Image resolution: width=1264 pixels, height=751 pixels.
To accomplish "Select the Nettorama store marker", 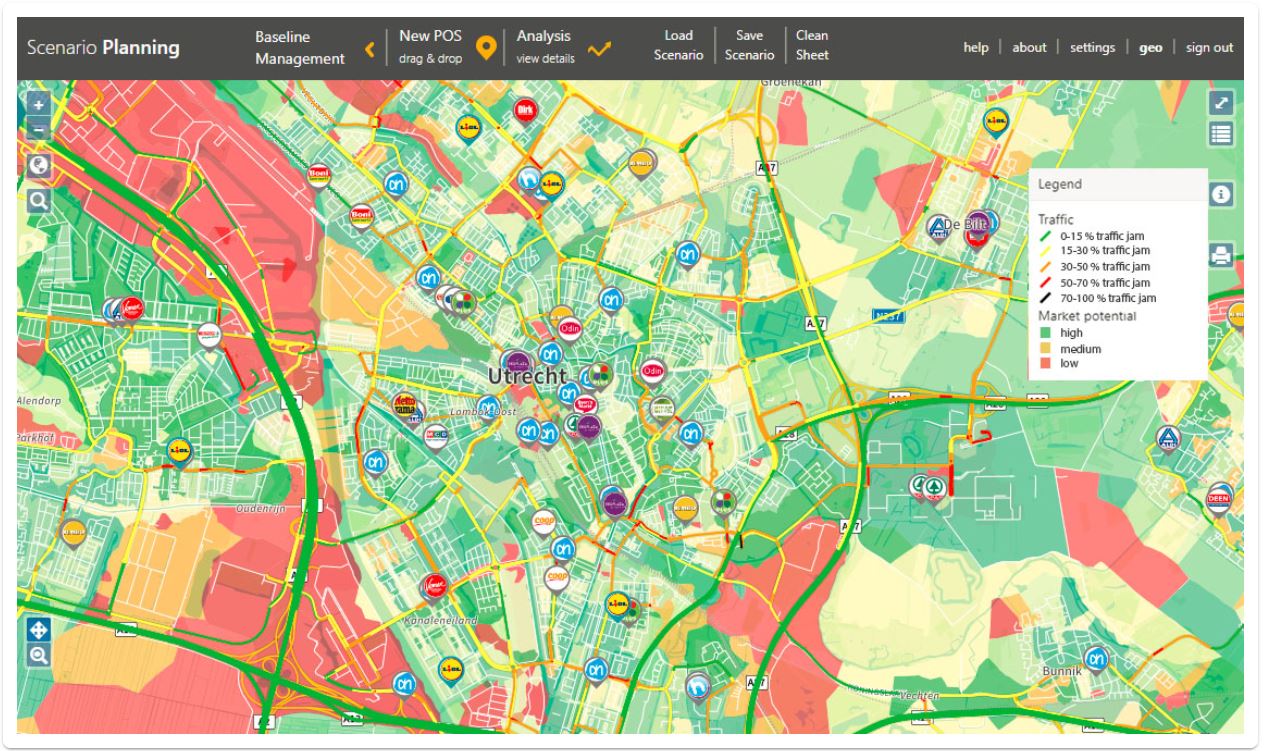I will [x=404, y=406].
